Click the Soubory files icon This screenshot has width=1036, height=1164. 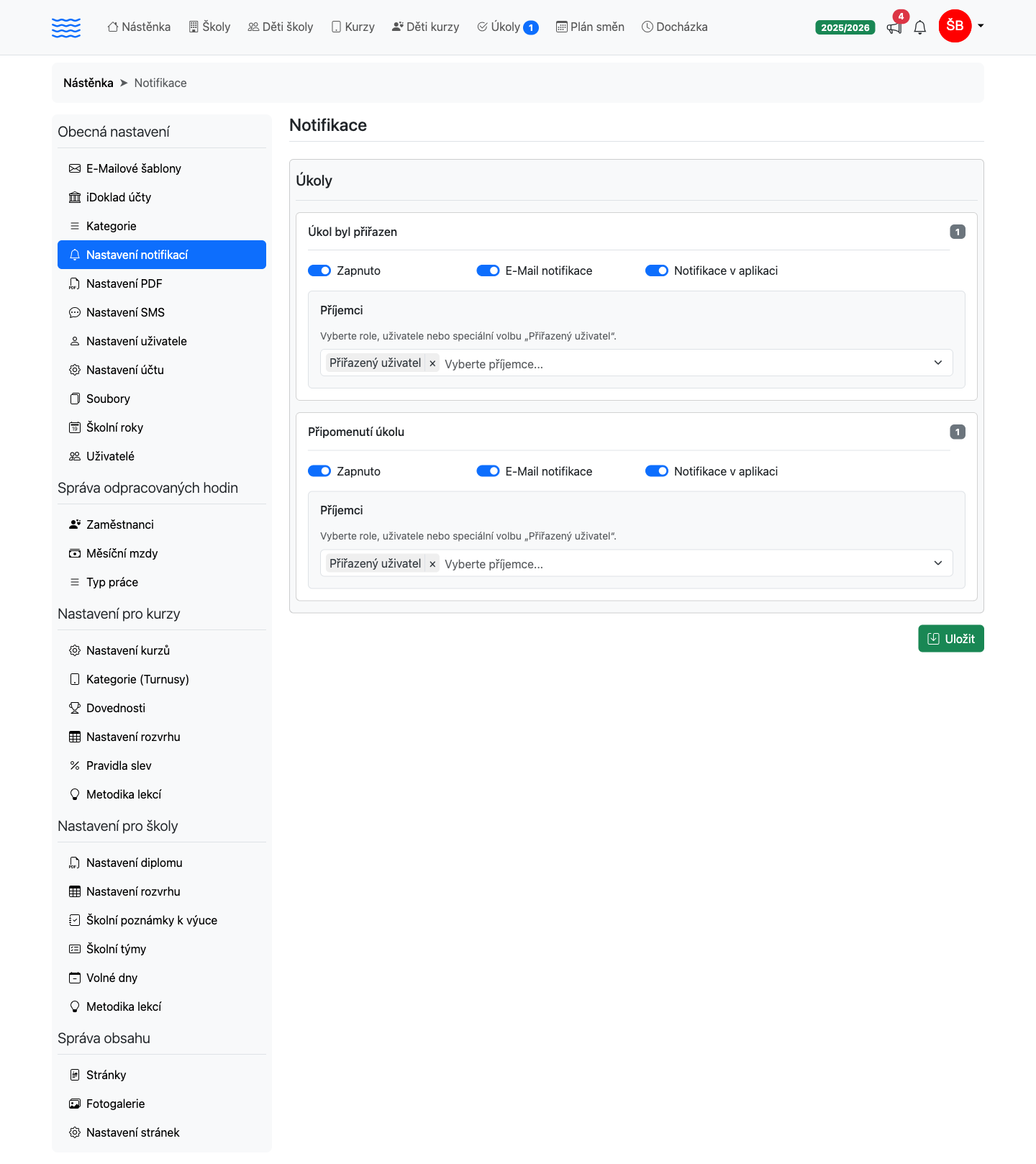click(75, 399)
